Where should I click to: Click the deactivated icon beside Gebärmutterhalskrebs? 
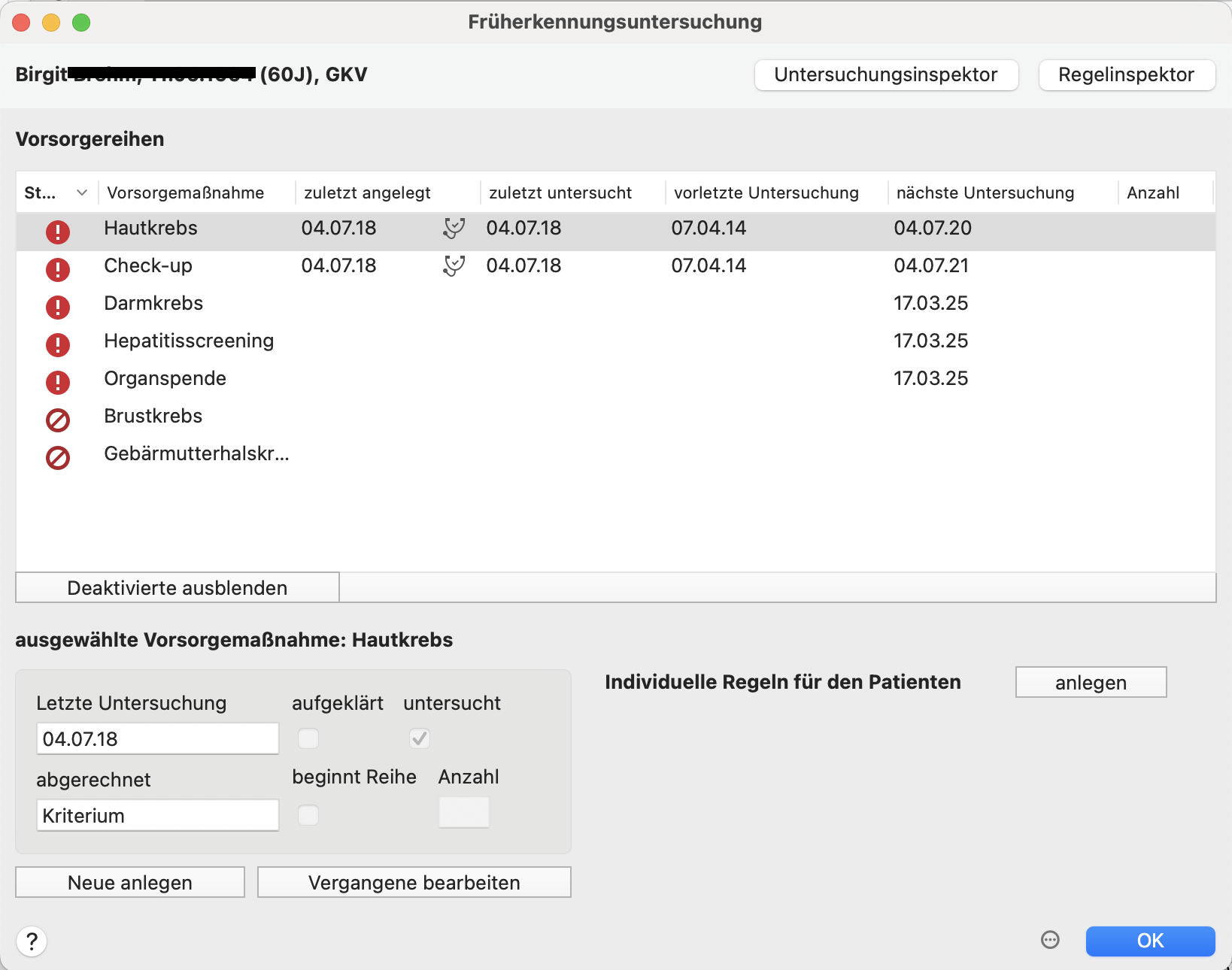(58, 457)
